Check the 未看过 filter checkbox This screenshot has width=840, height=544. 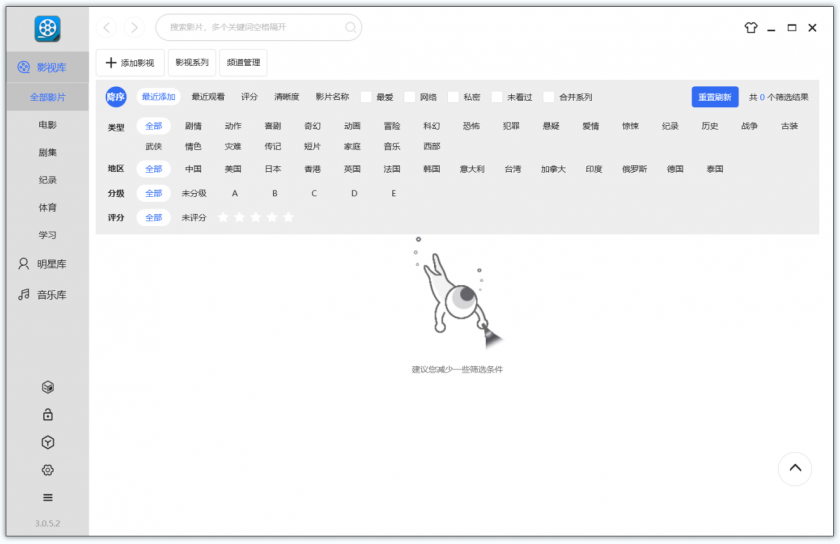point(497,97)
